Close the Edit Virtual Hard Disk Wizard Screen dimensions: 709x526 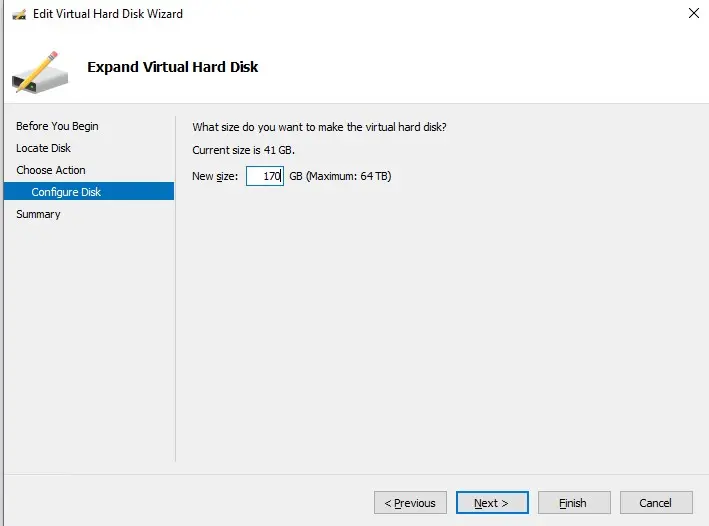(x=693, y=14)
